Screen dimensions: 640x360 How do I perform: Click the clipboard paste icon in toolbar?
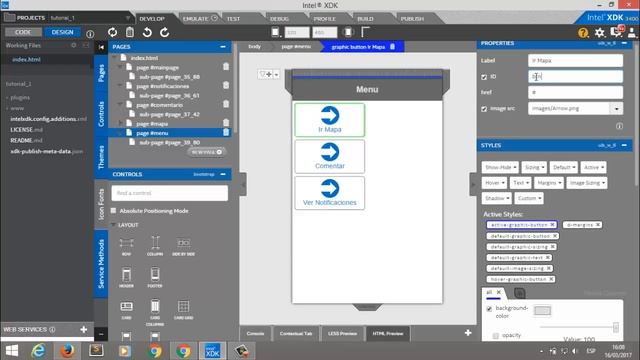[130, 32]
